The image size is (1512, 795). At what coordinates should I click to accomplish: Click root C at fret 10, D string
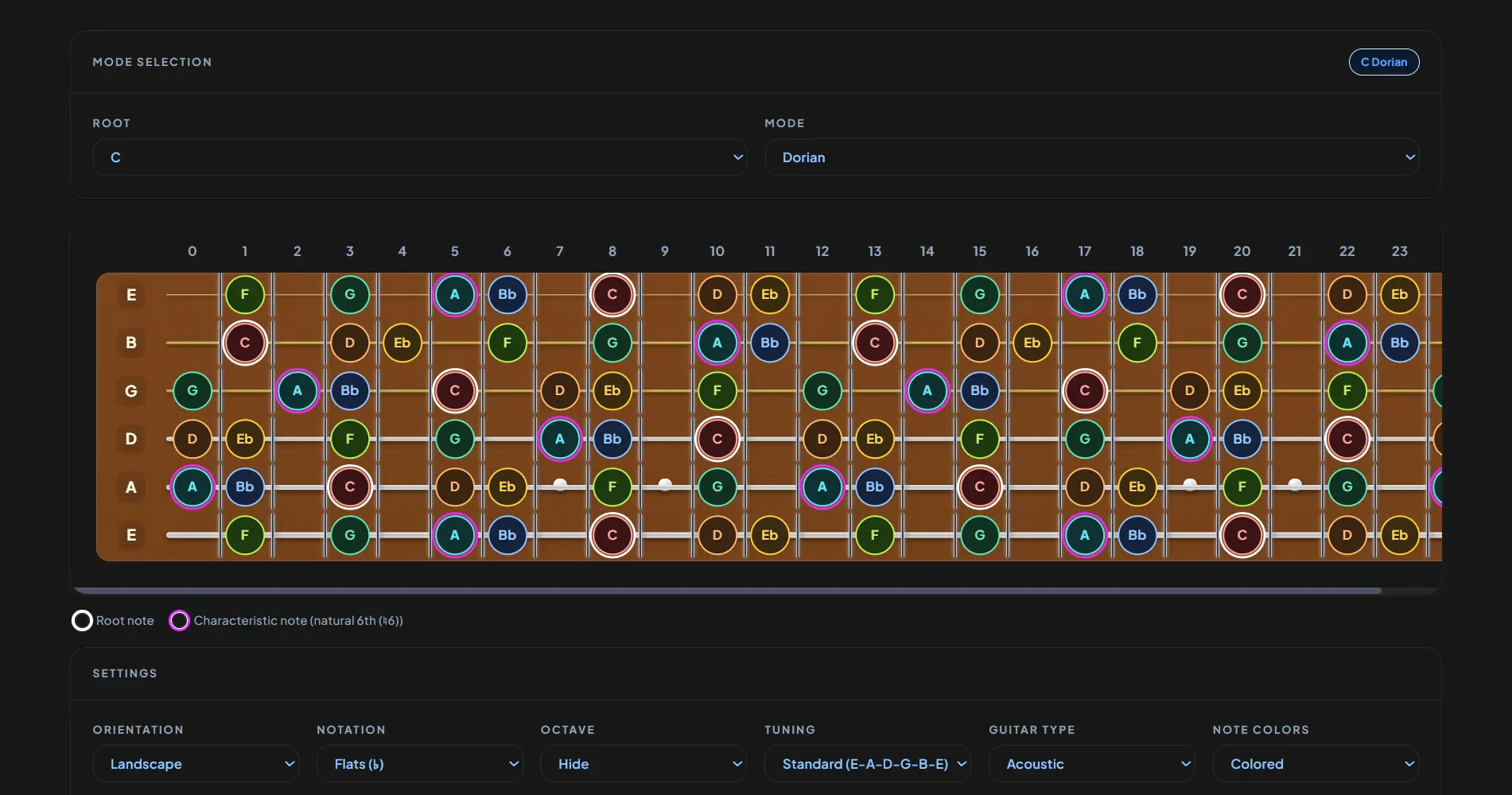(x=717, y=439)
